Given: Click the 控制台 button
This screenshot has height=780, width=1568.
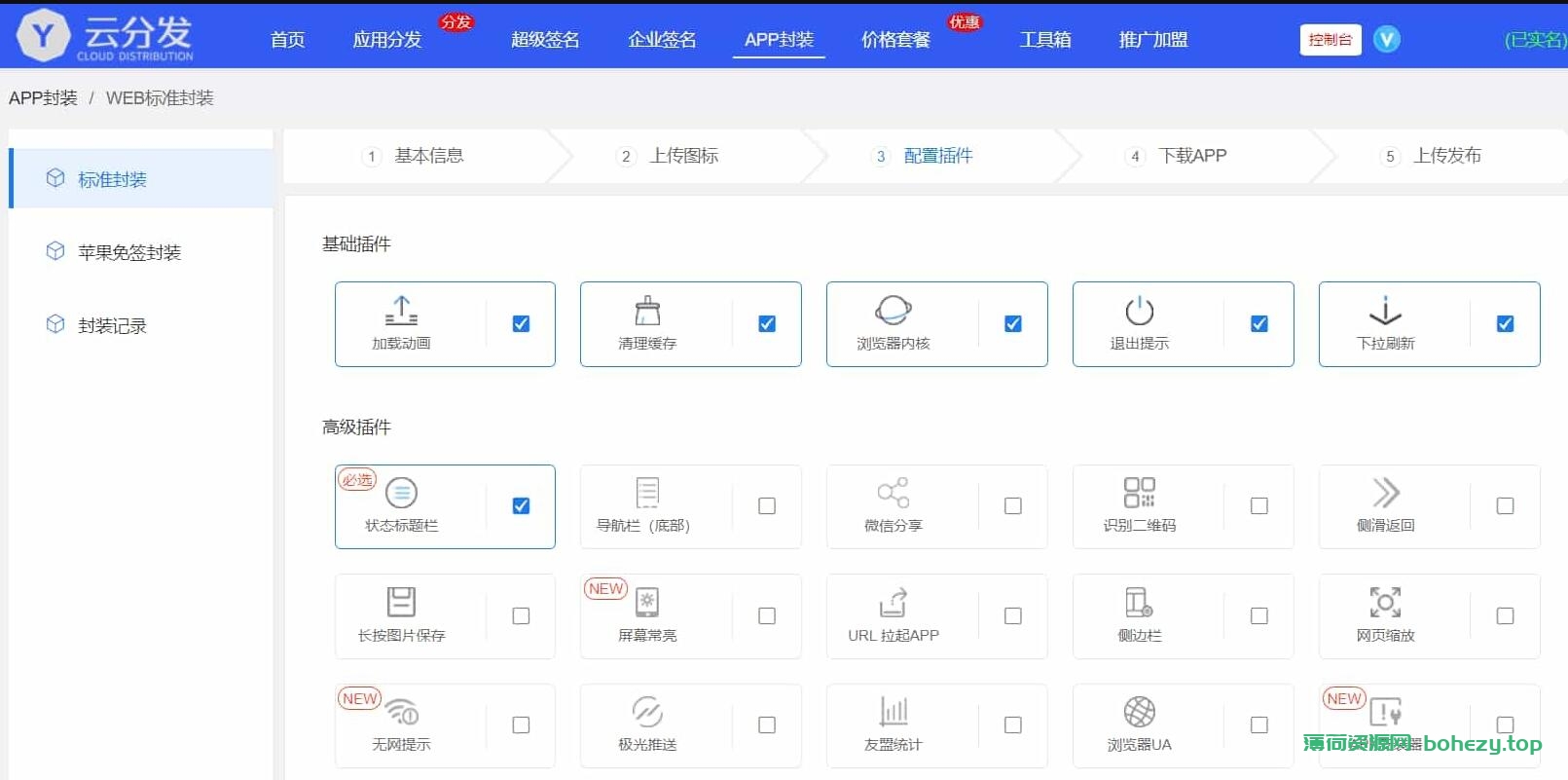Looking at the screenshot, I should tap(1331, 39).
